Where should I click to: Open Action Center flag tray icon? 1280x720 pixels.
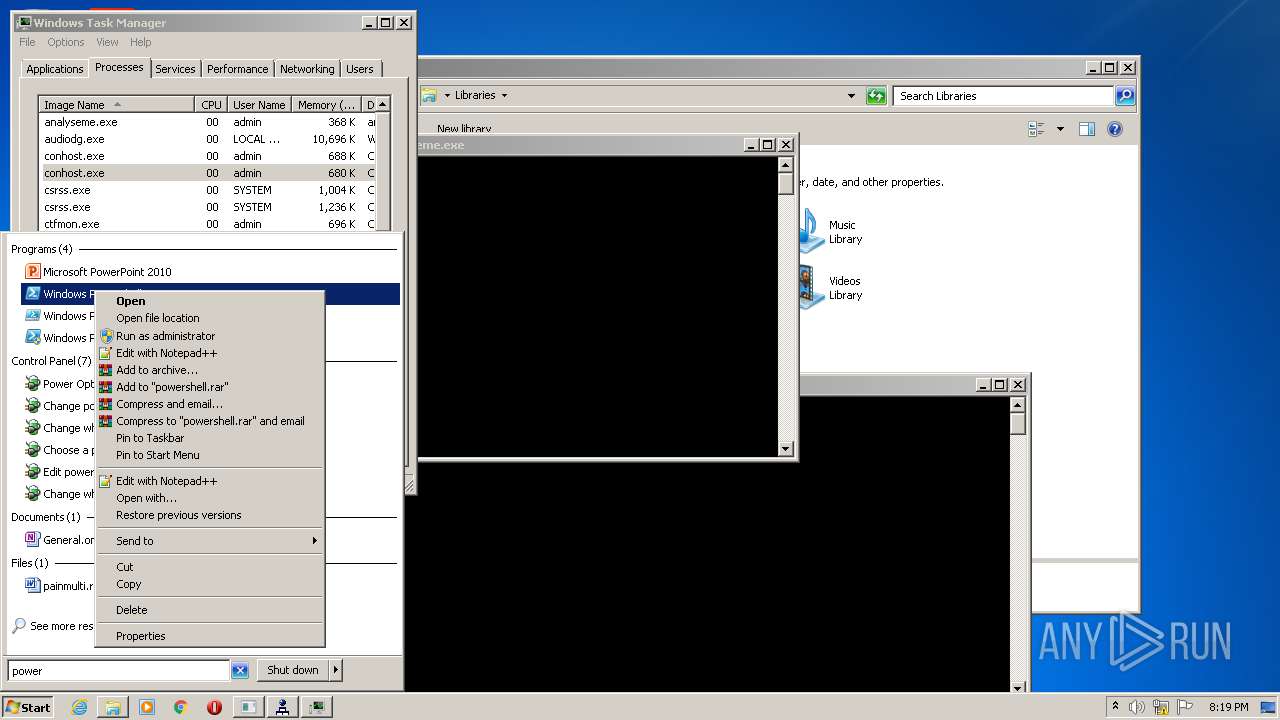(1185, 707)
